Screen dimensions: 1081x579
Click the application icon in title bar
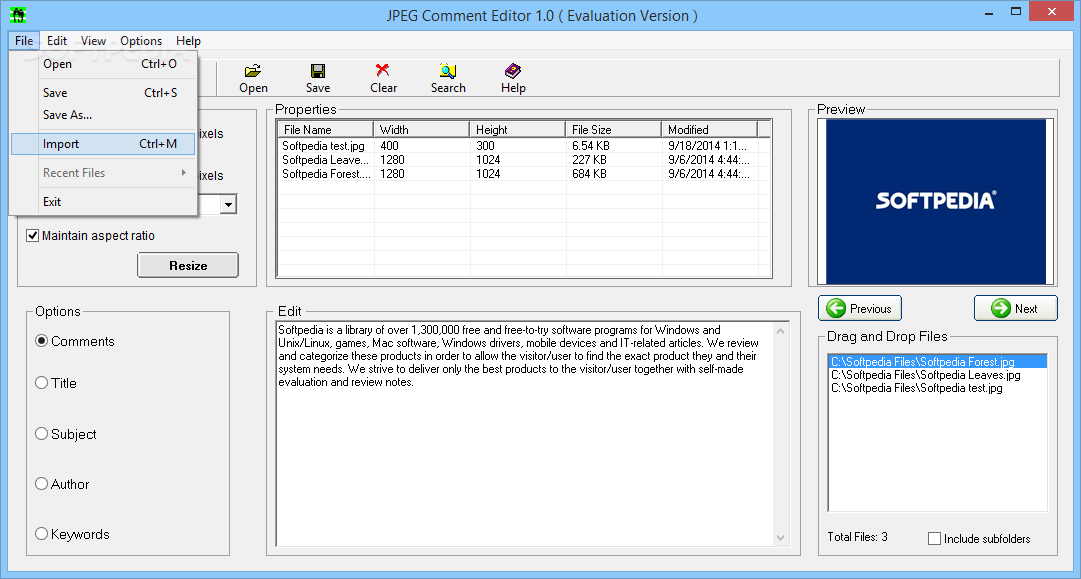(x=19, y=14)
